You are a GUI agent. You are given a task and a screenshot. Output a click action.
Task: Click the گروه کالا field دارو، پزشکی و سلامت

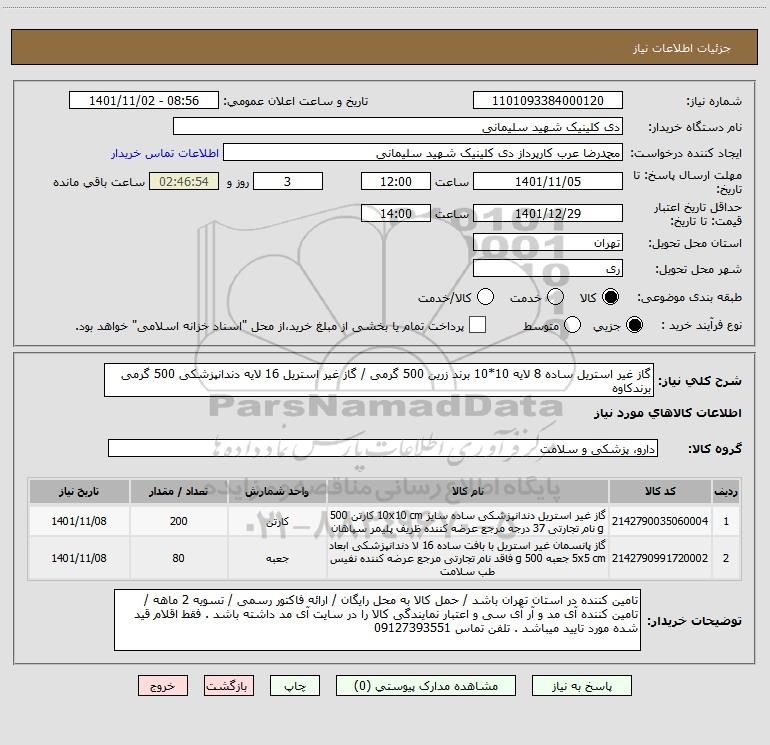tap(383, 448)
